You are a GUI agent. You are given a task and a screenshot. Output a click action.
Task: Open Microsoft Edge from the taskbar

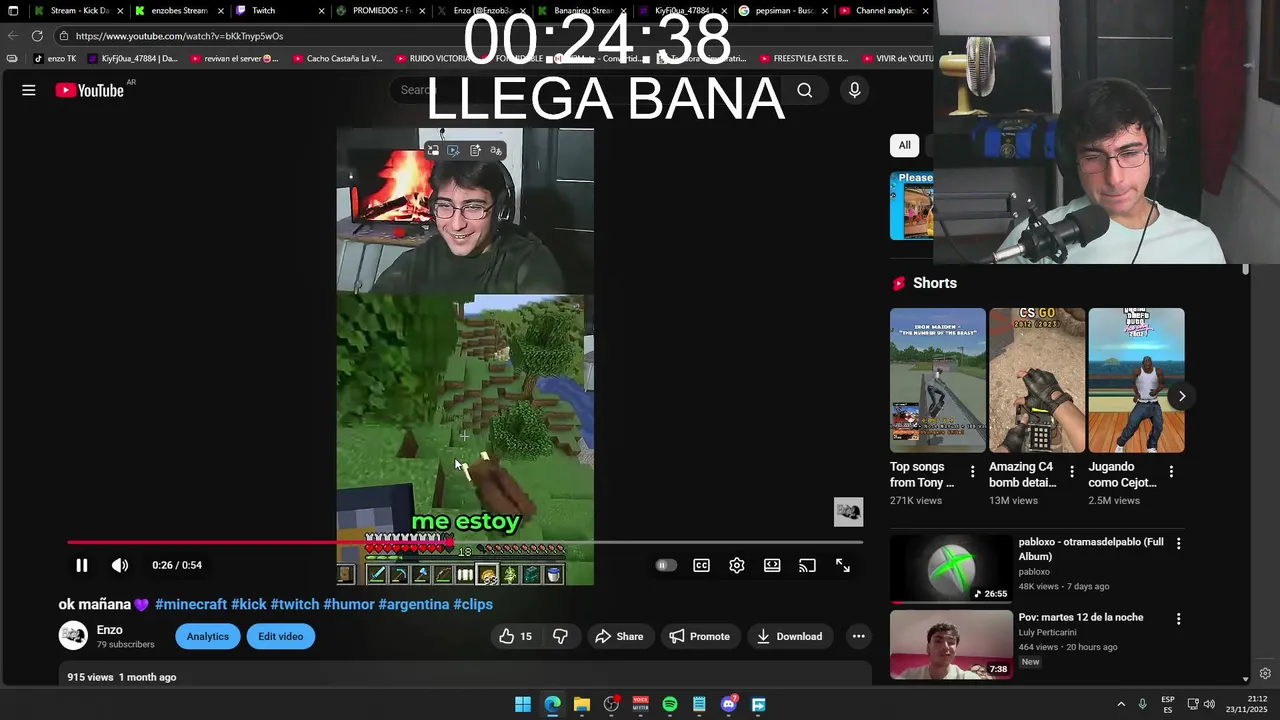click(x=552, y=704)
